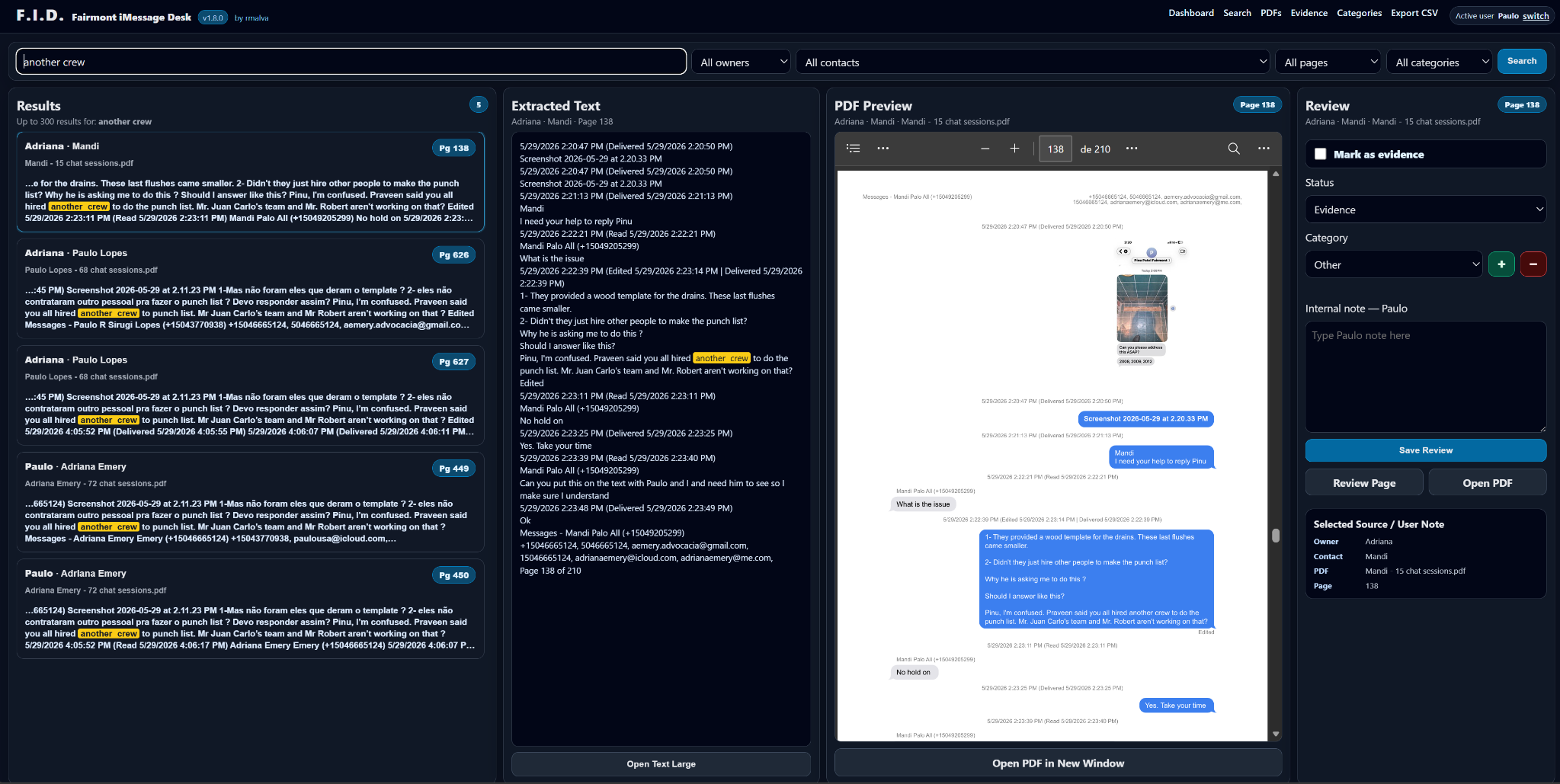Click the blue Search button

coord(1521,61)
